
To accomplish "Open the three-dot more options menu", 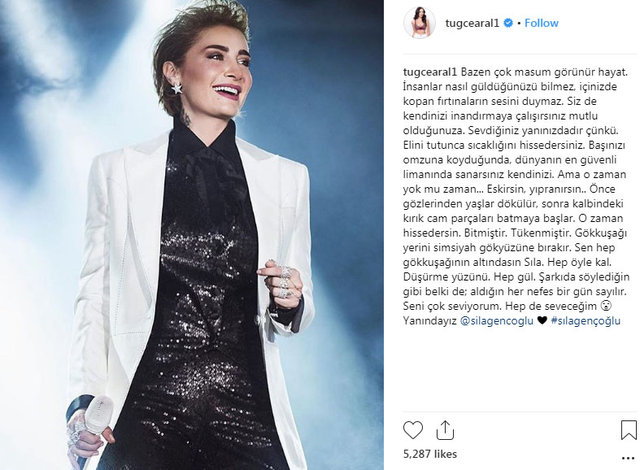I will click(x=628, y=459).
